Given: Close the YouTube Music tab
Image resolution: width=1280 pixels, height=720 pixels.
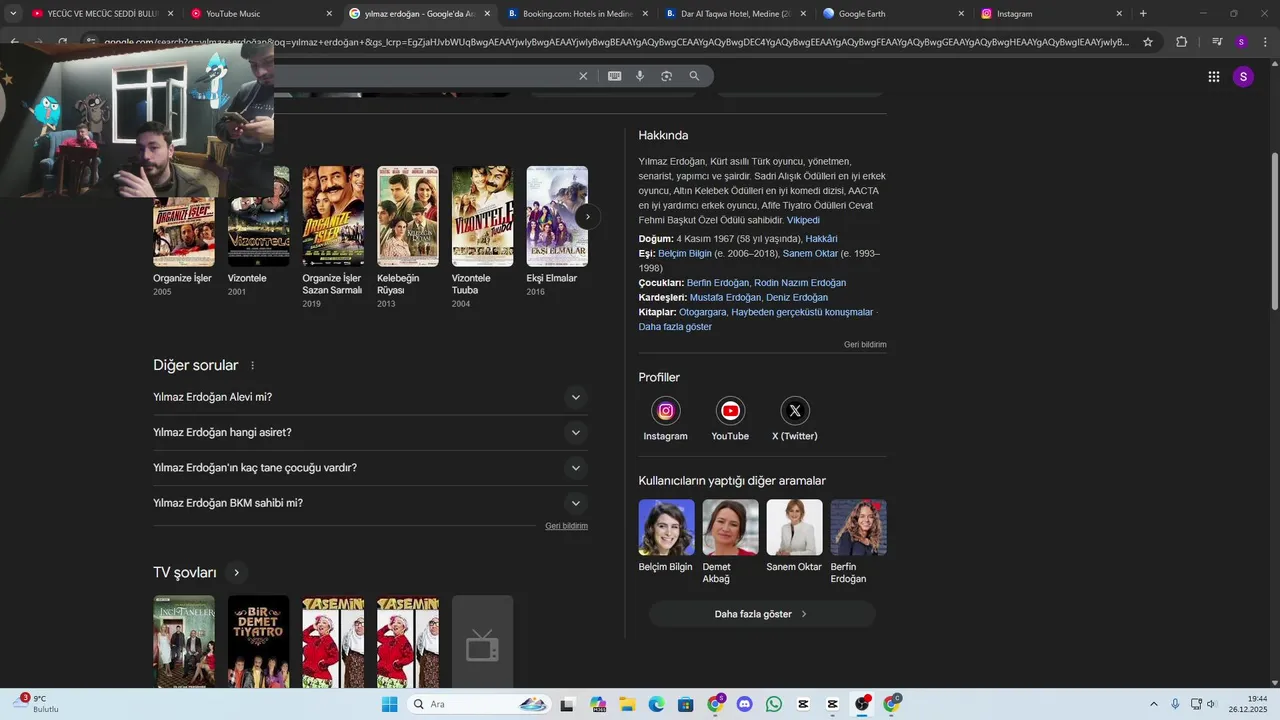Looking at the screenshot, I should [329, 14].
